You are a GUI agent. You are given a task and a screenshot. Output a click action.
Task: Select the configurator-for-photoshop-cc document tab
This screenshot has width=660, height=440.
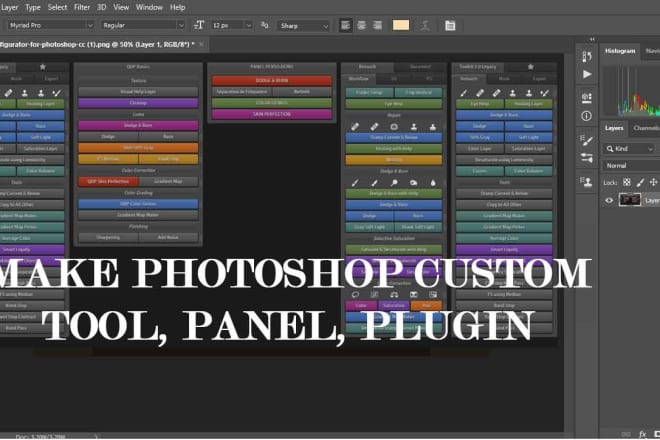97,44
